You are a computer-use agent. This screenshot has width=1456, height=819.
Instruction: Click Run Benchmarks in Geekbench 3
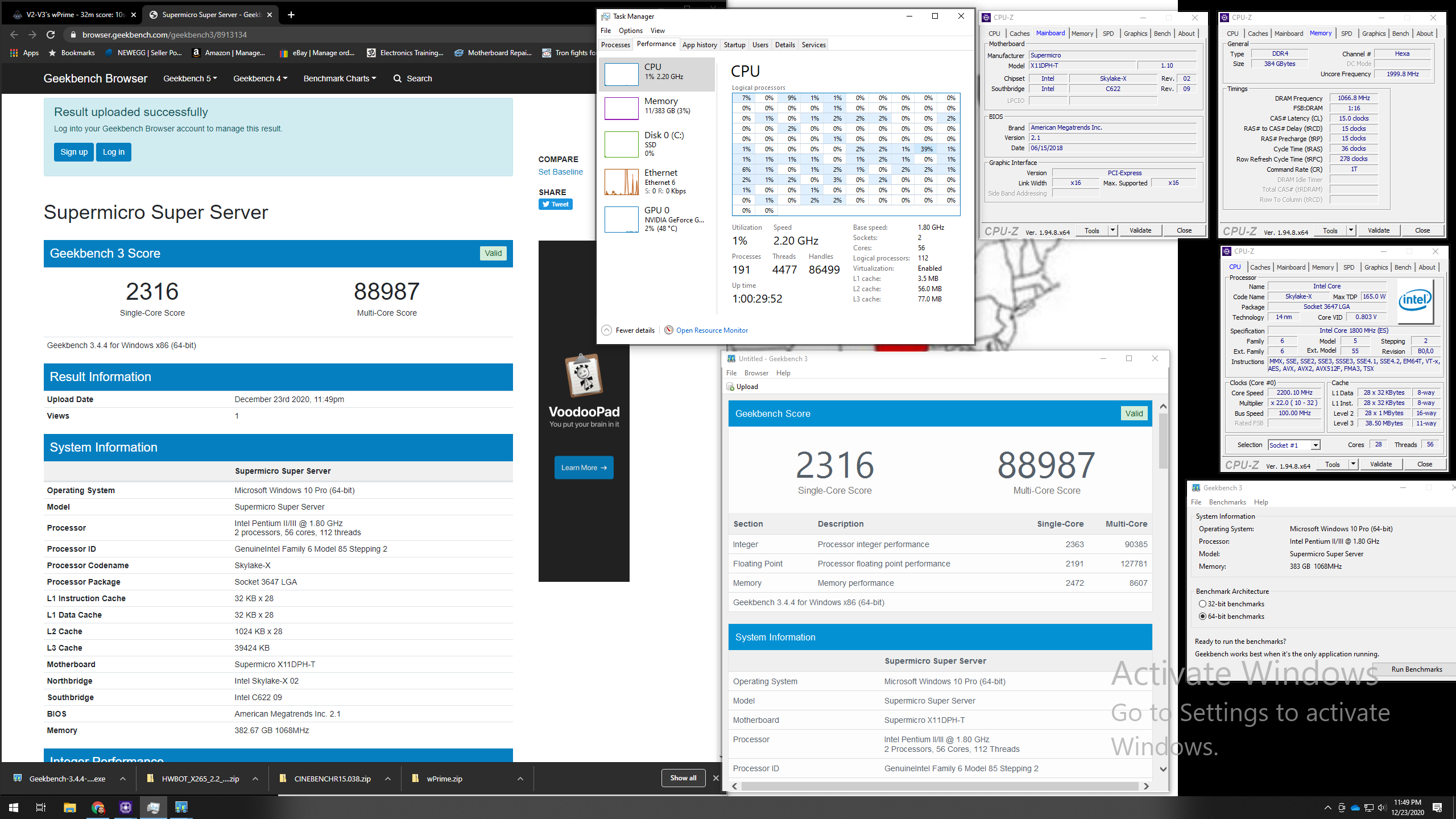(x=1416, y=669)
